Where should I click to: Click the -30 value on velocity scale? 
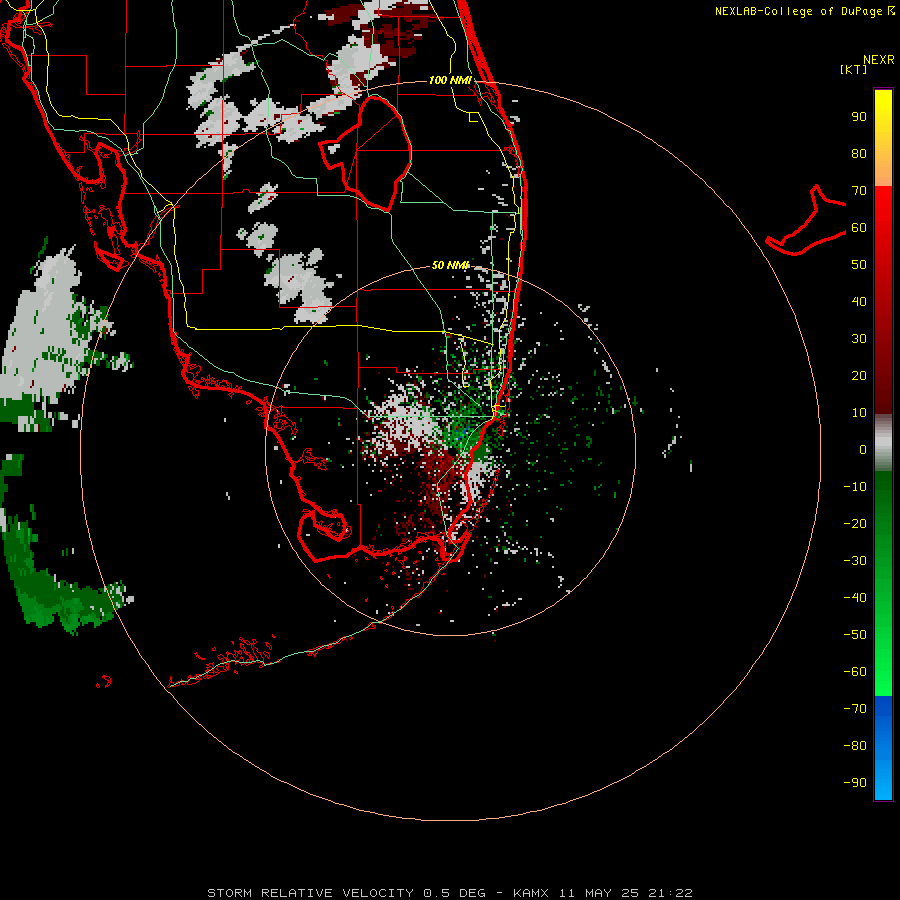(855, 561)
